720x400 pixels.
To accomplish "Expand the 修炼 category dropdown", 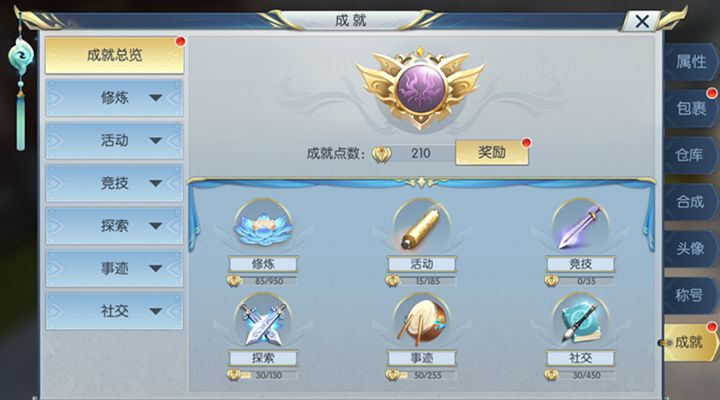I will (114, 98).
